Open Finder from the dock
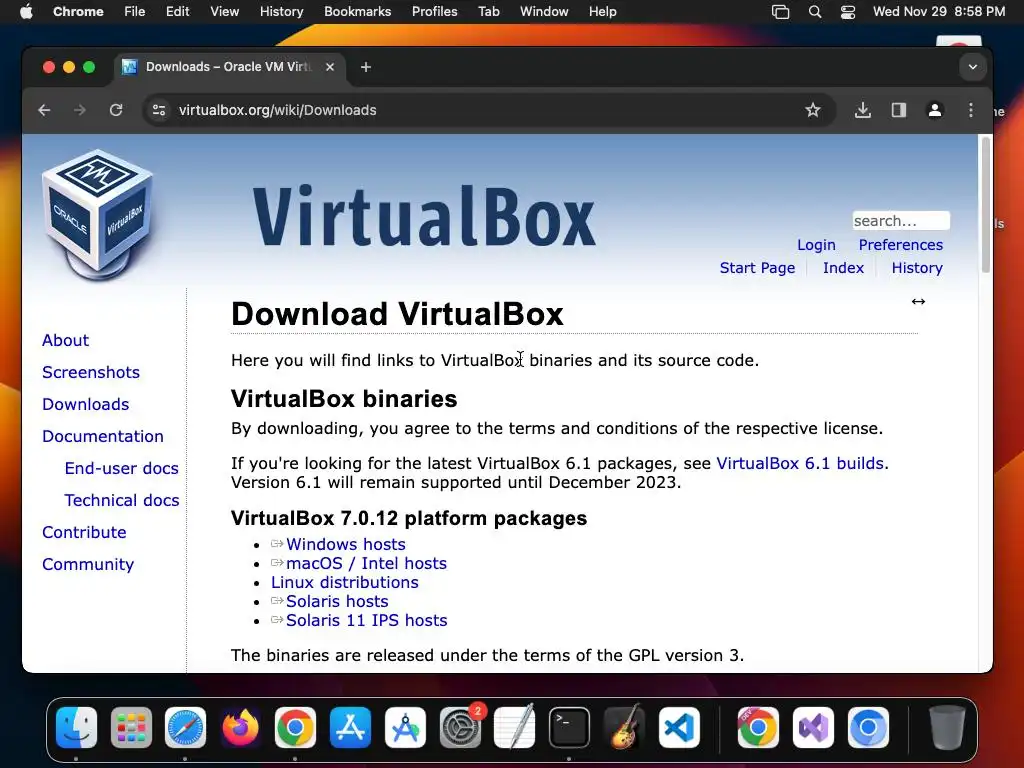Image resolution: width=1024 pixels, height=768 pixels. (x=76, y=728)
